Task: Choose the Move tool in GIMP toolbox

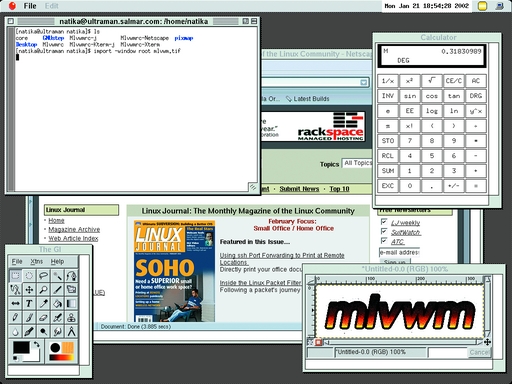Action: [29, 289]
